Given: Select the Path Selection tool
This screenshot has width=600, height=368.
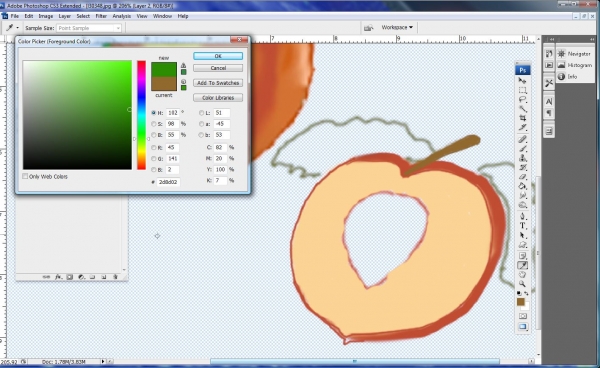Looking at the screenshot, I should (x=522, y=235).
